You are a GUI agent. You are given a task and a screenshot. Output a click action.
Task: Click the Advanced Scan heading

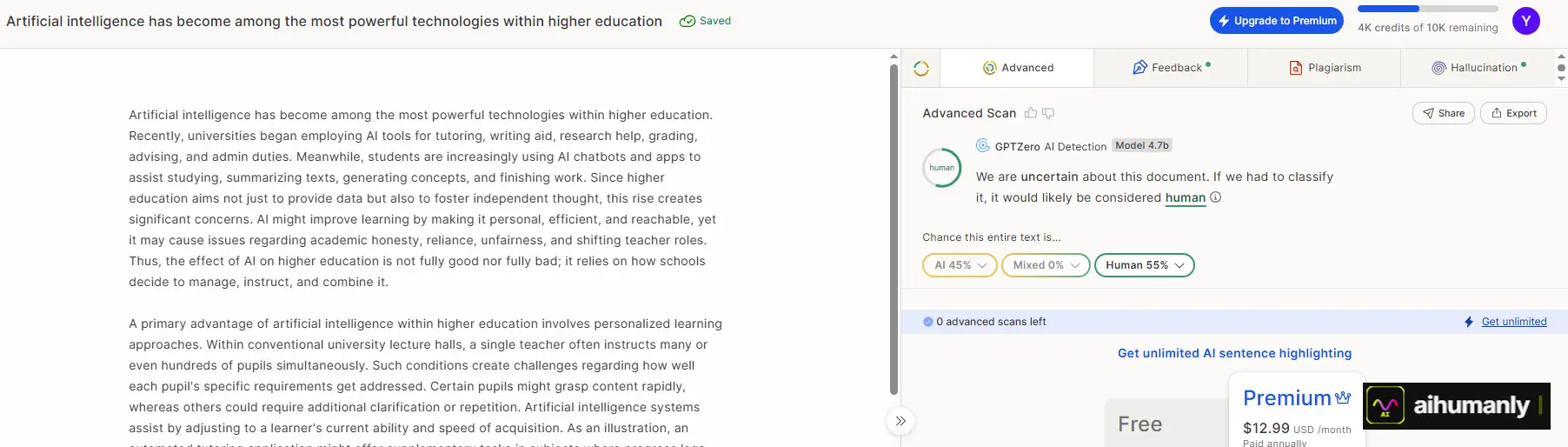click(969, 113)
